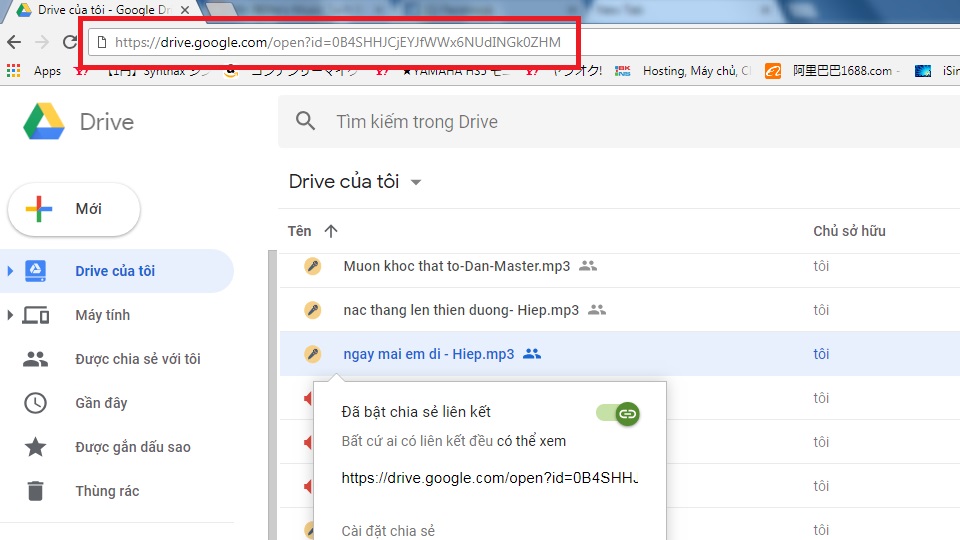This screenshot has width=960, height=540.
Task: Click the starred star icon
Action: coord(36,446)
